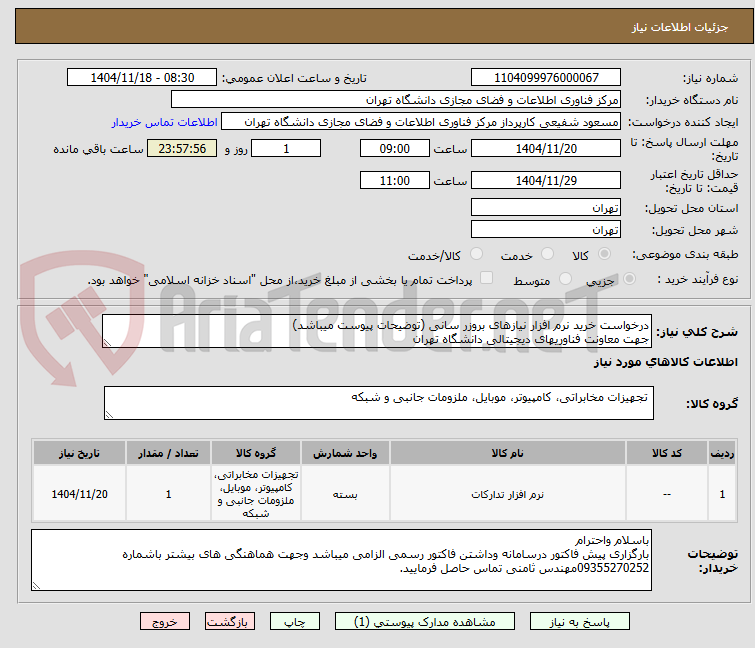Screen dimensions: 755x648
Task: Click the announcement date field 1404/11/18 - 08:30
Action: pyautogui.click(x=142, y=78)
